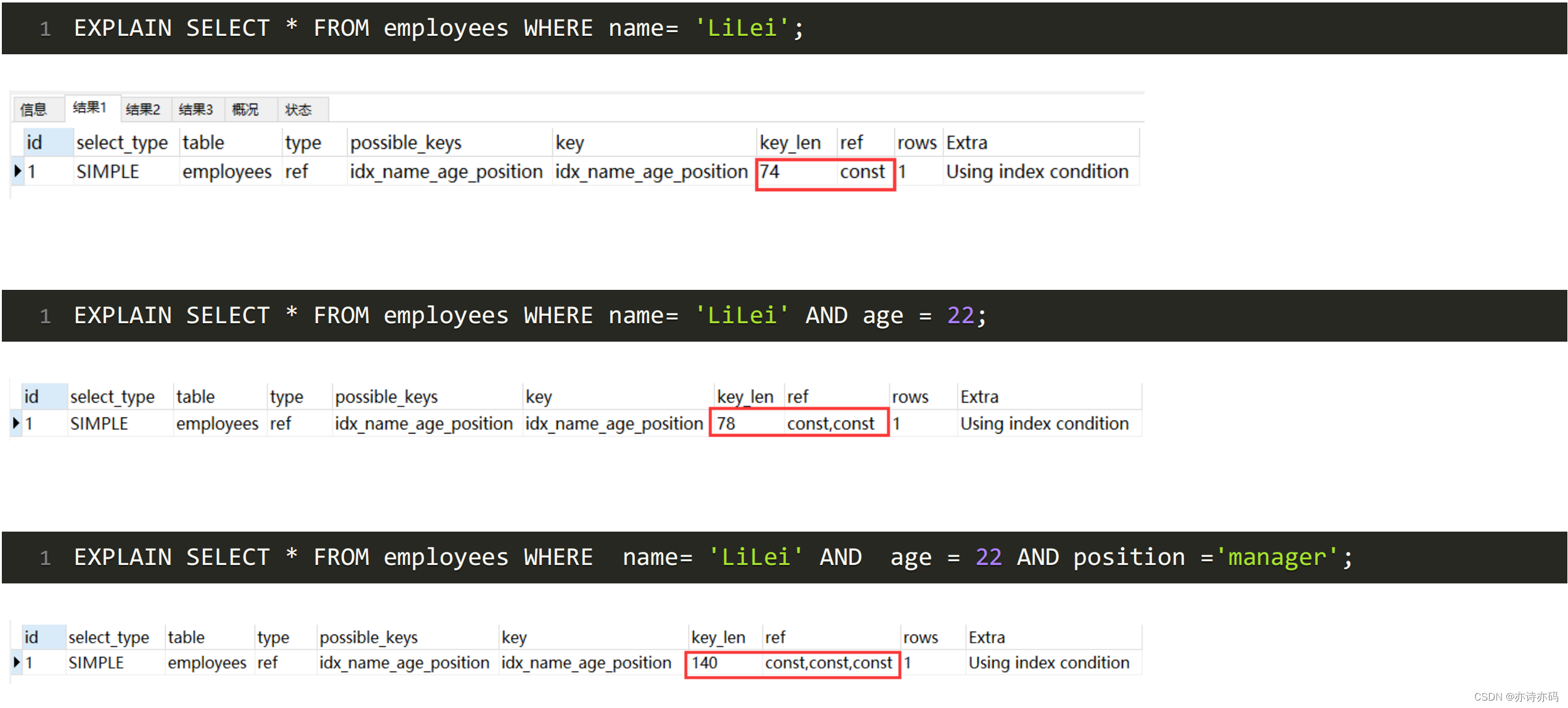Click row indicator arrow of key_len 78 row

pyautogui.click(x=17, y=423)
